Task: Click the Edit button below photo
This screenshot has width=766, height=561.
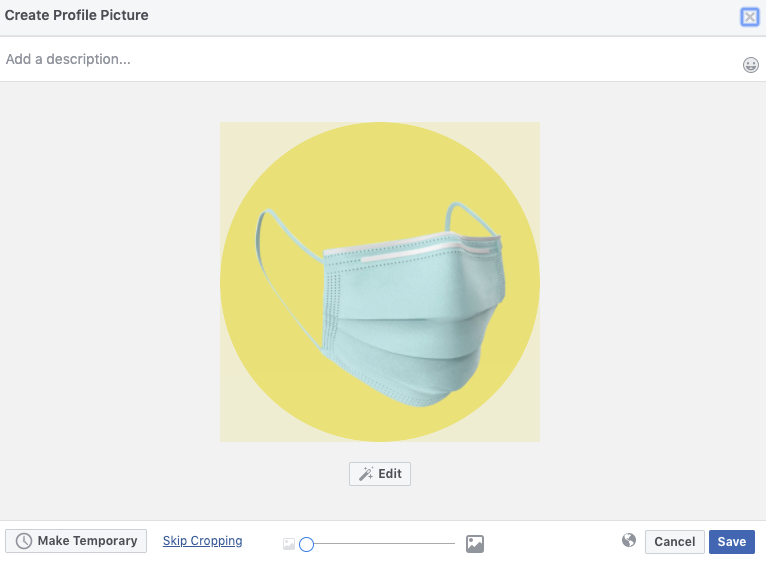Action: pos(380,474)
